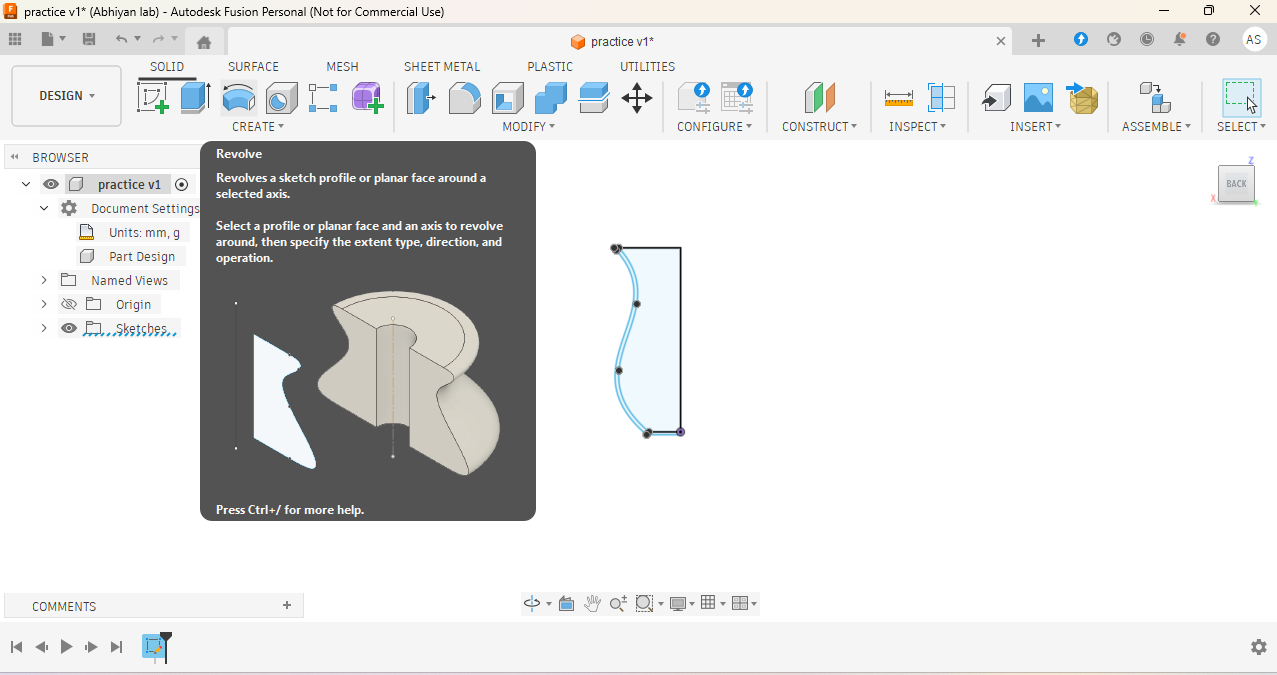
Task: Collapse the Document Settings node
Action: tap(44, 208)
